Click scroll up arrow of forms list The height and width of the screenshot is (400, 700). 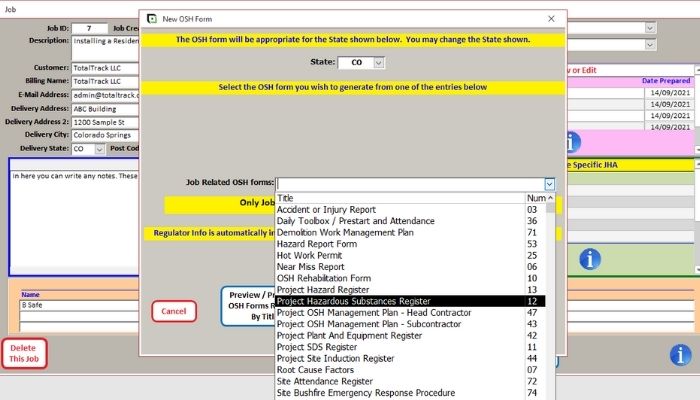click(x=550, y=198)
